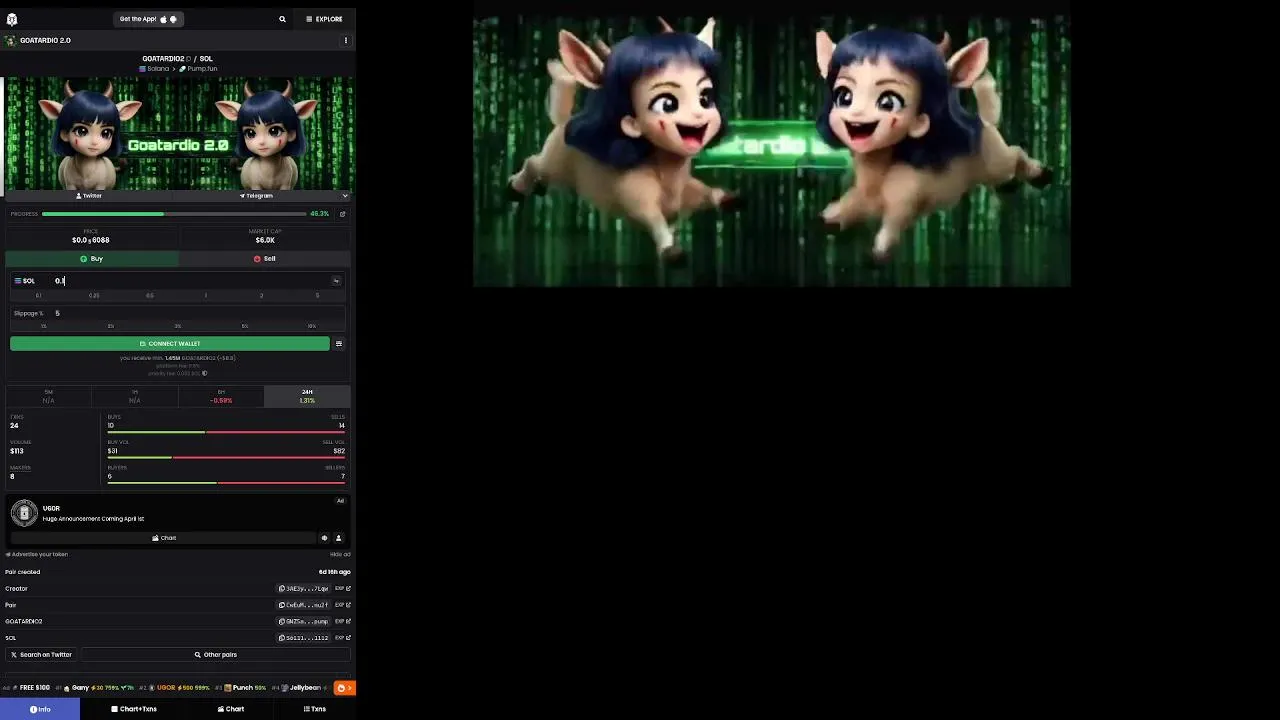Switch to the Info bottom tab
This screenshot has width=1280, height=720.
tap(40, 709)
